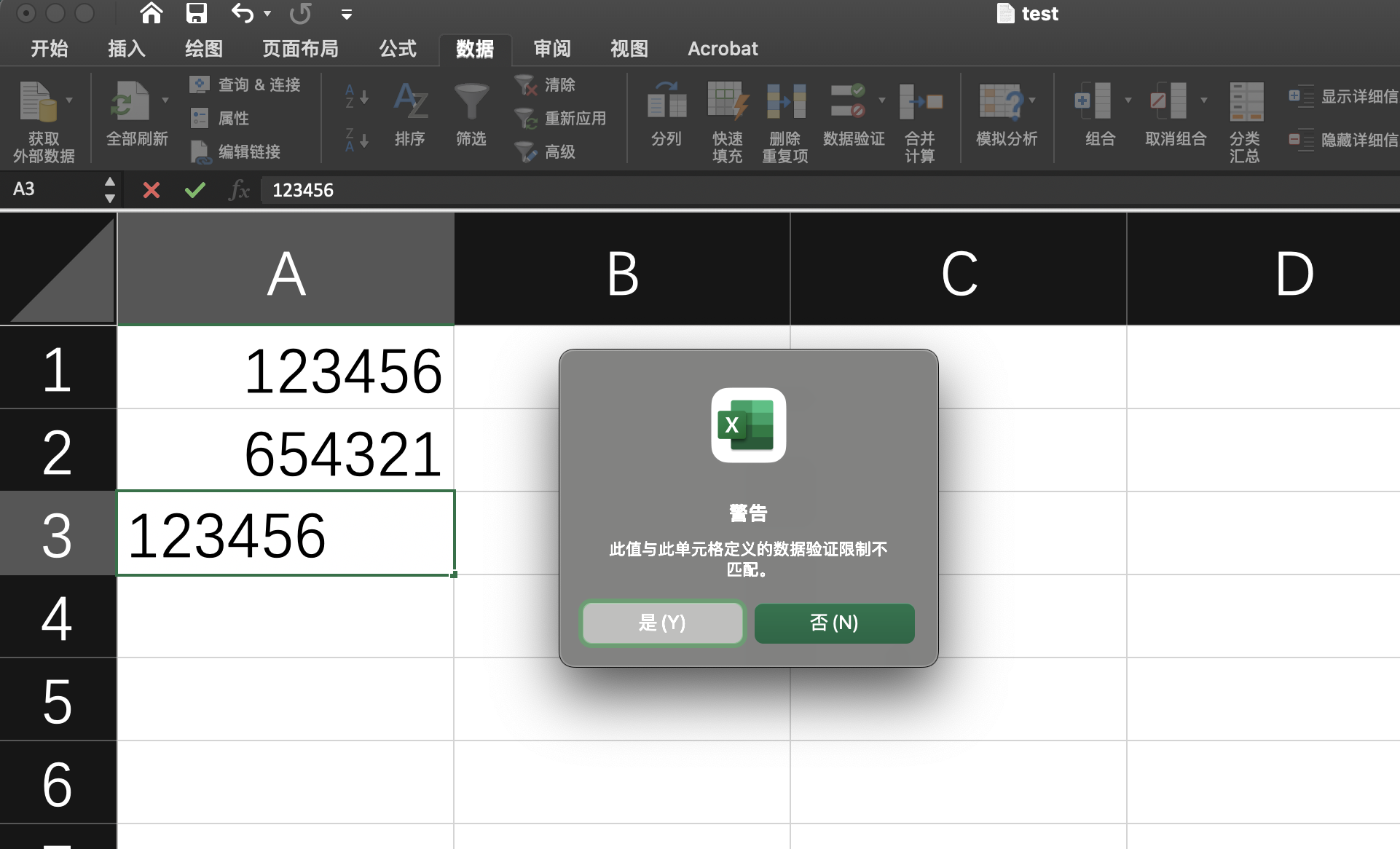Viewport: 1400px width, 849px height.
Task: Click the 获取外部数据 icon
Action: (x=37, y=100)
